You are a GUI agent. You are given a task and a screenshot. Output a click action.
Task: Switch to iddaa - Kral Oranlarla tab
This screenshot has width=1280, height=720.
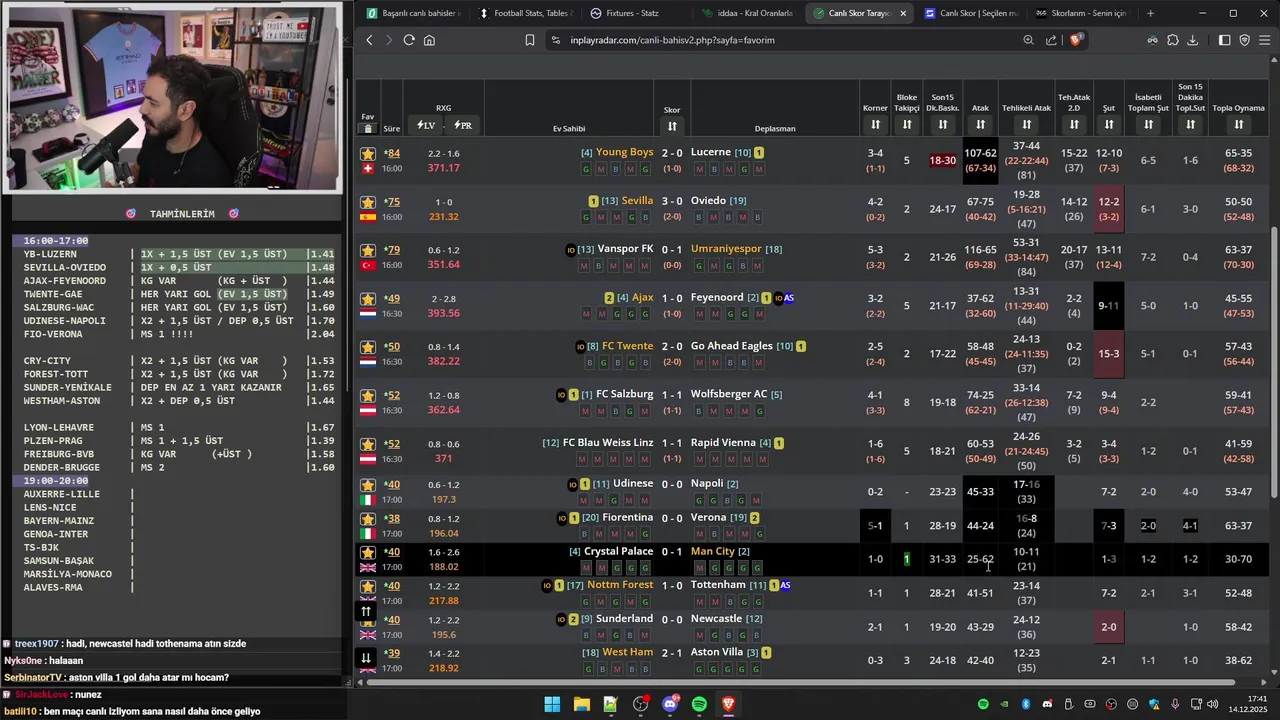pyautogui.click(x=749, y=13)
